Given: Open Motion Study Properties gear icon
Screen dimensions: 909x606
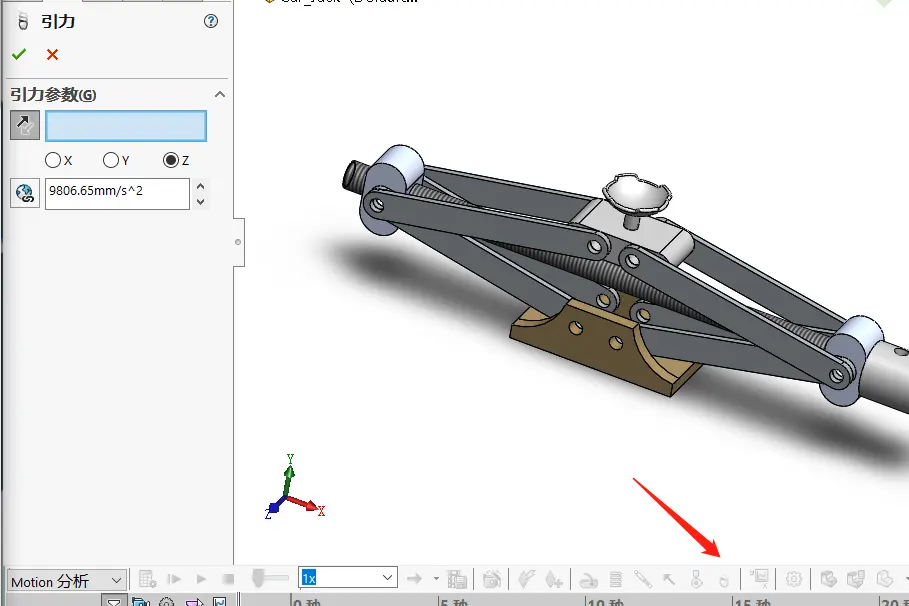Looking at the screenshot, I should click(794, 579).
